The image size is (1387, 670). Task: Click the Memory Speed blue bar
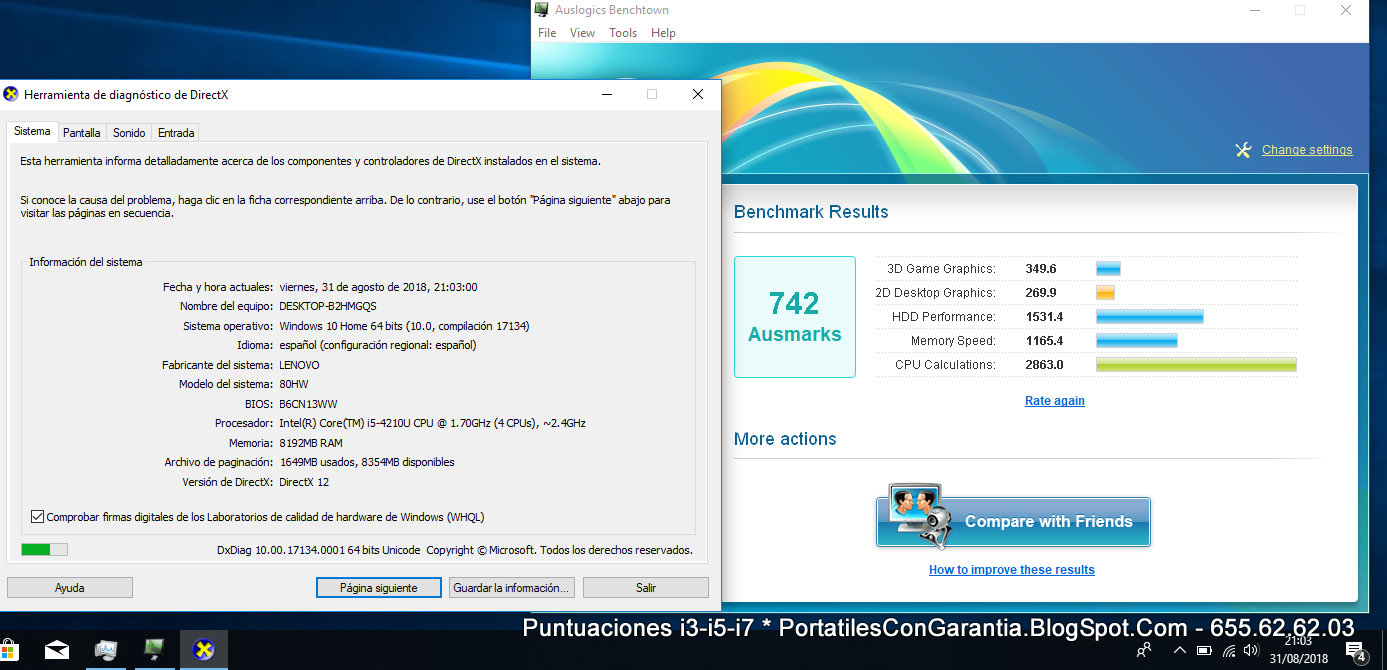(1136, 341)
